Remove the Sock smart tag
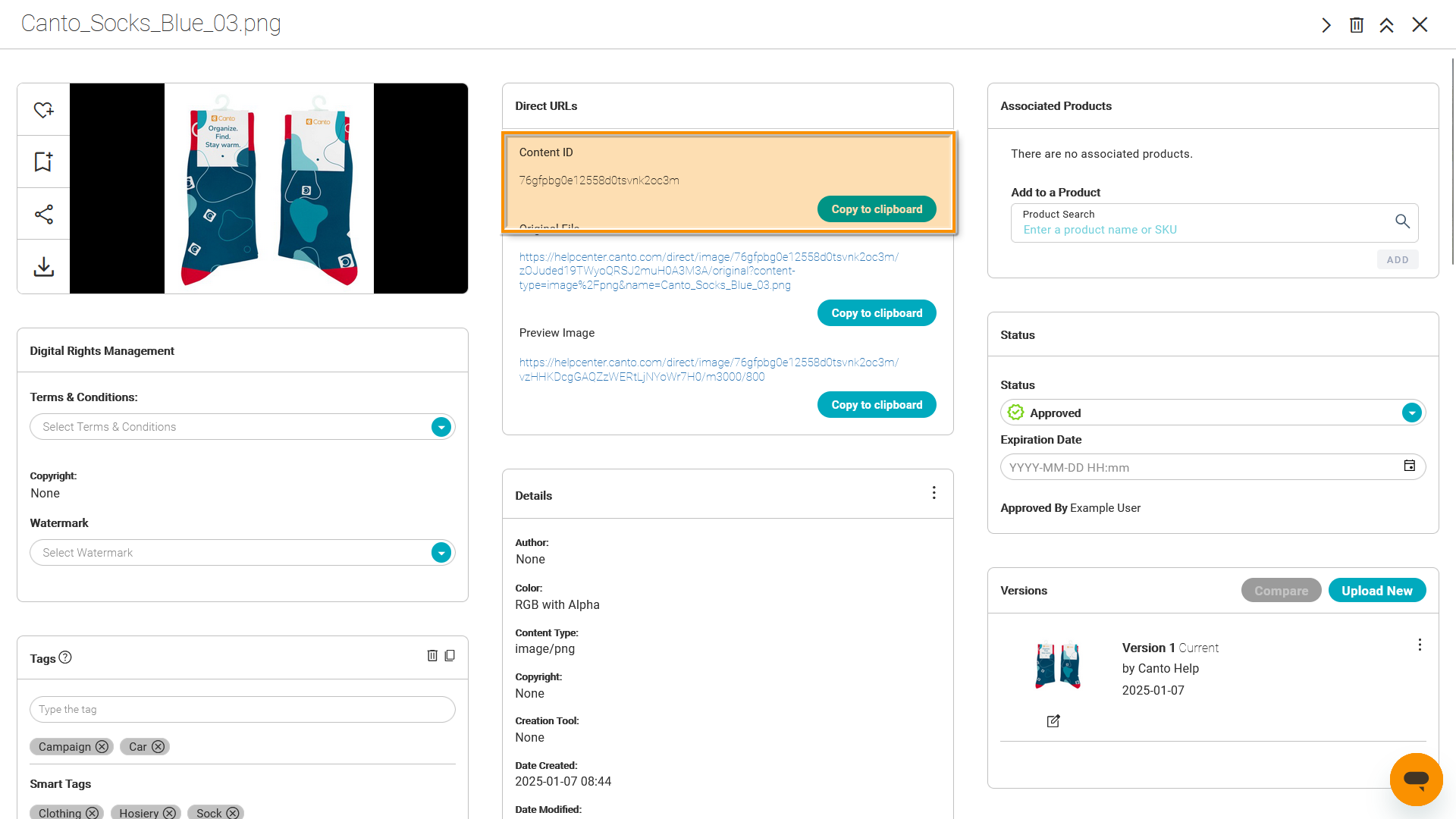The height and width of the screenshot is (819, 1456). (x=233, y=813)
